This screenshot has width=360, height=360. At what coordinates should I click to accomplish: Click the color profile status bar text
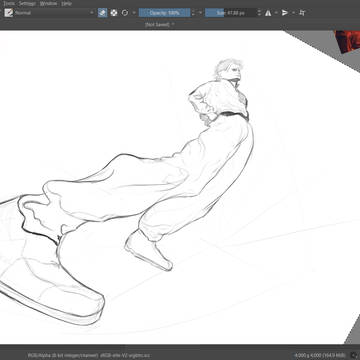tap(90, 355)
